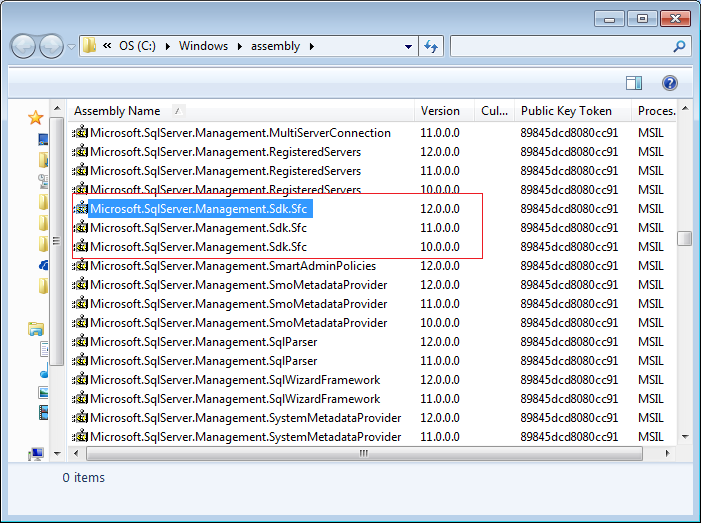Select highlighted Microsoft.SqlServer.Management.Sdk.Sfc version 12 name
The width and height of the screenshot is (702, 524).
[x=199, y=209]
